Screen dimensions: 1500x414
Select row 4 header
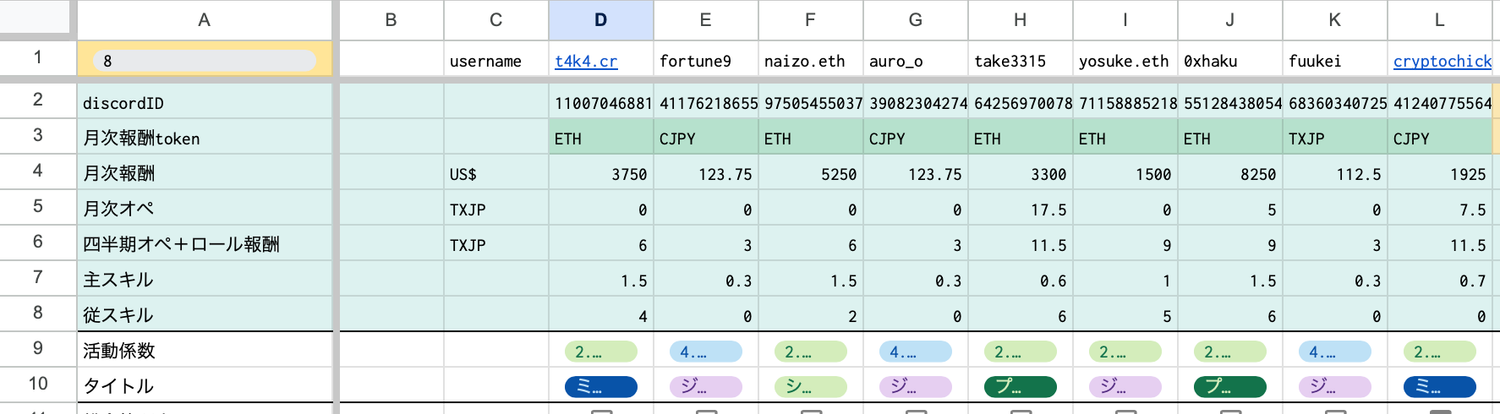click(x=38, y=172)
